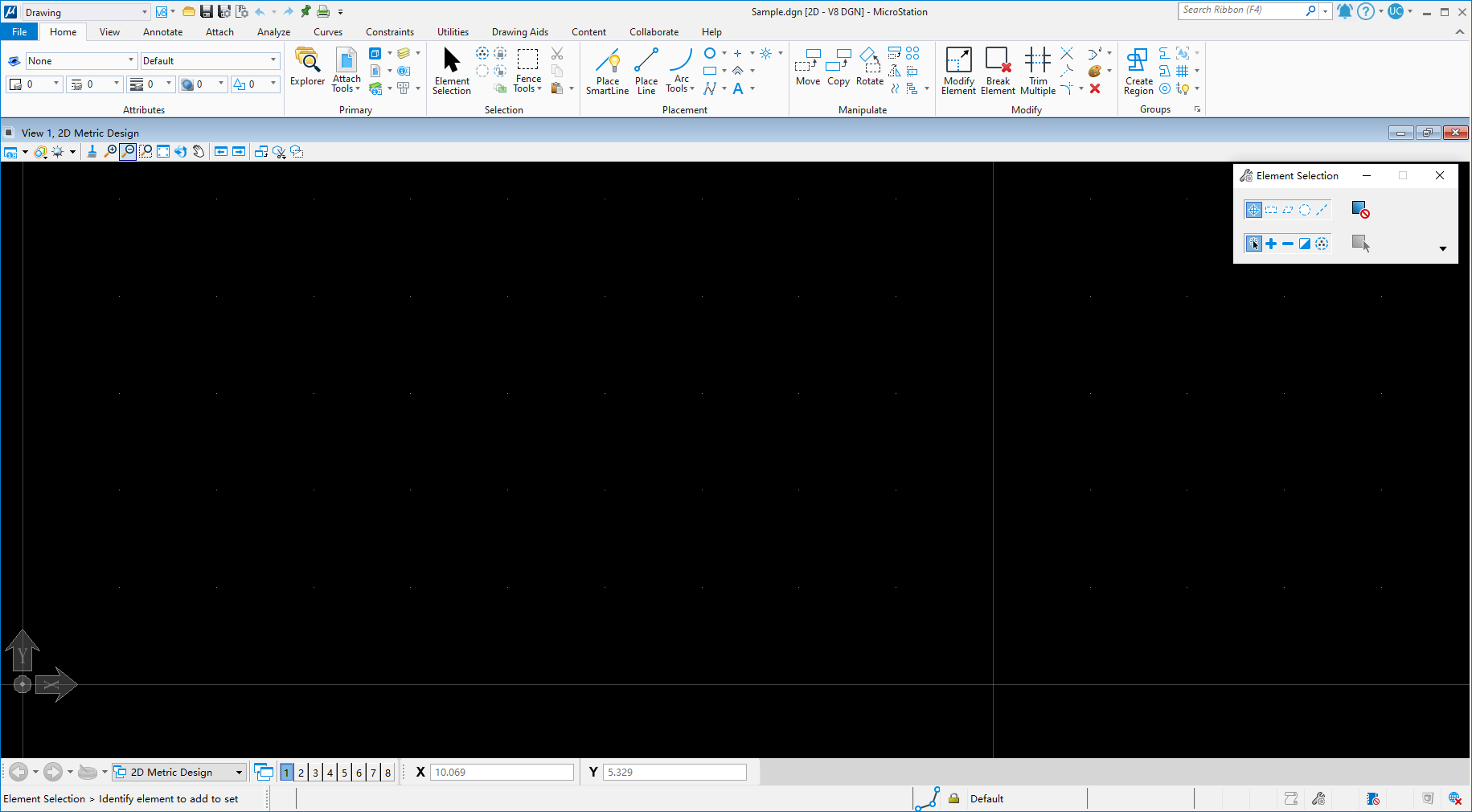The height and width of the screenshot is (812, 1472).
Task: Click the Copy View icon
Action: [261, 151]
